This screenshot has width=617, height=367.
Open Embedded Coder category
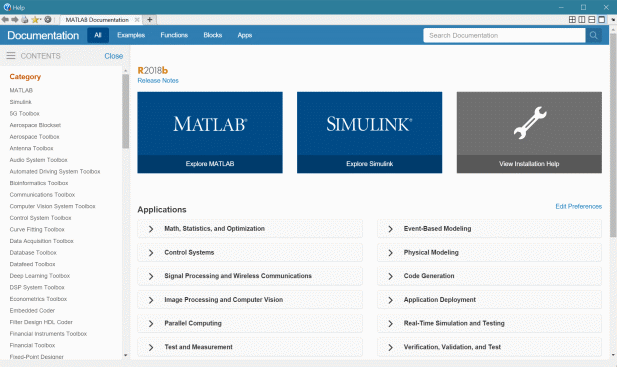(32, 310)
